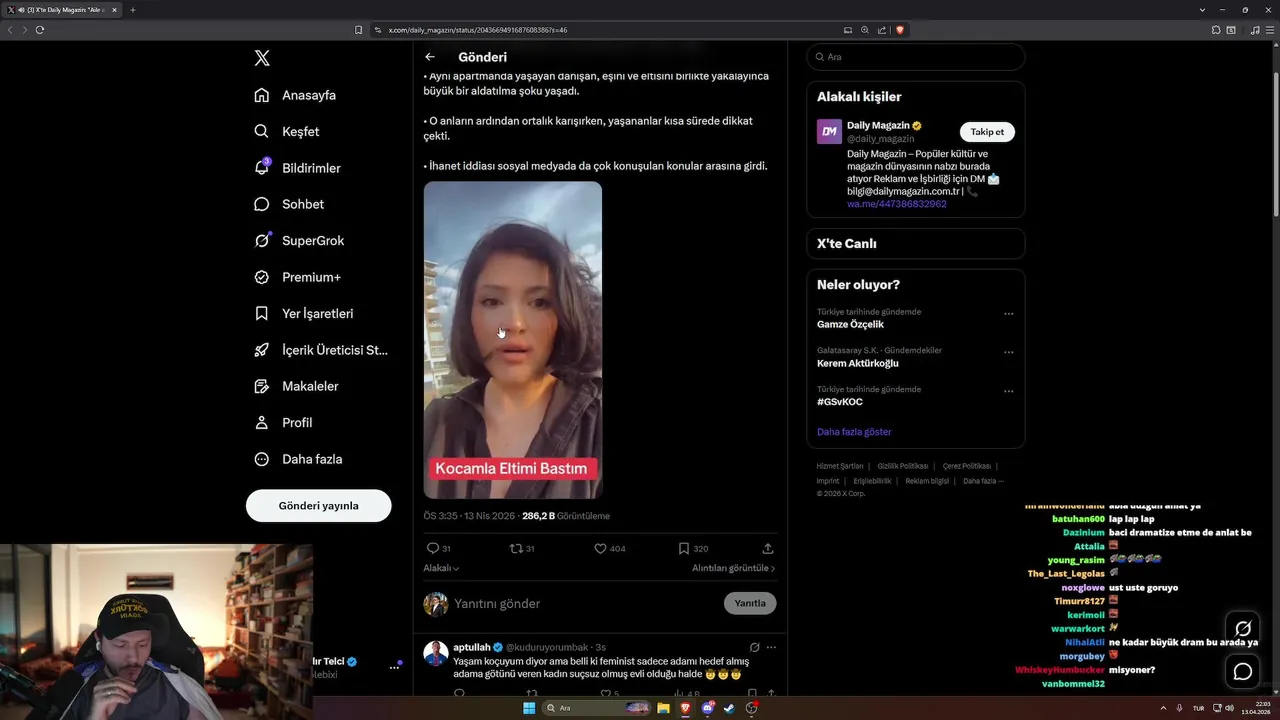Open Gizlilik Politikası footer link
Screen dimensions: 1280x720
(x=902, y=466)
